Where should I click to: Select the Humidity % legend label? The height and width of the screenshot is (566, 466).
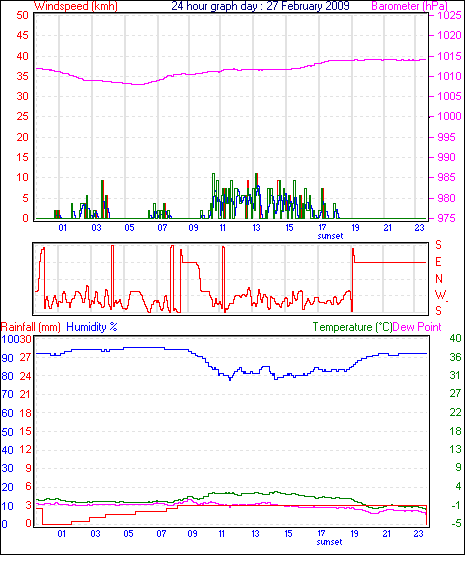[92, 327]
